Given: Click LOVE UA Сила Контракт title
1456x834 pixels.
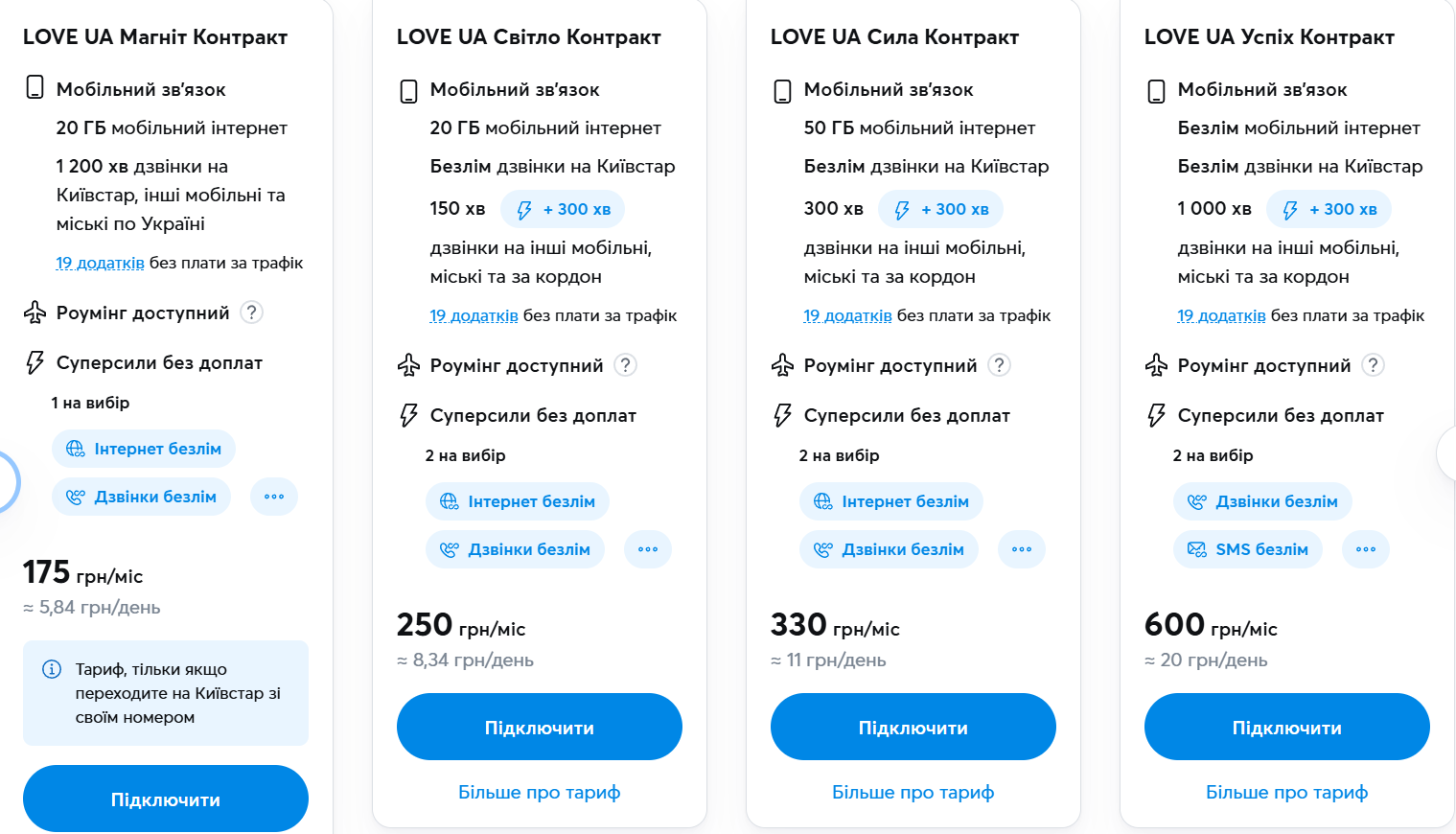Looking at the screenshot, I should (894, 37).
